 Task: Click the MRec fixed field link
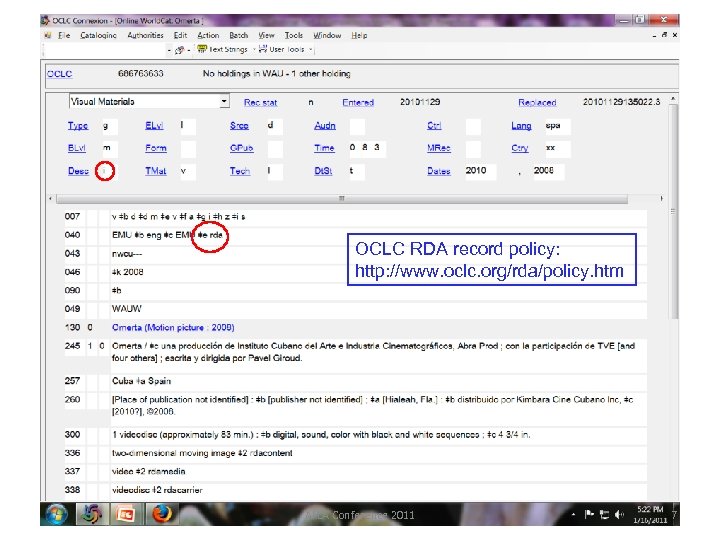[x=439, y=148]
